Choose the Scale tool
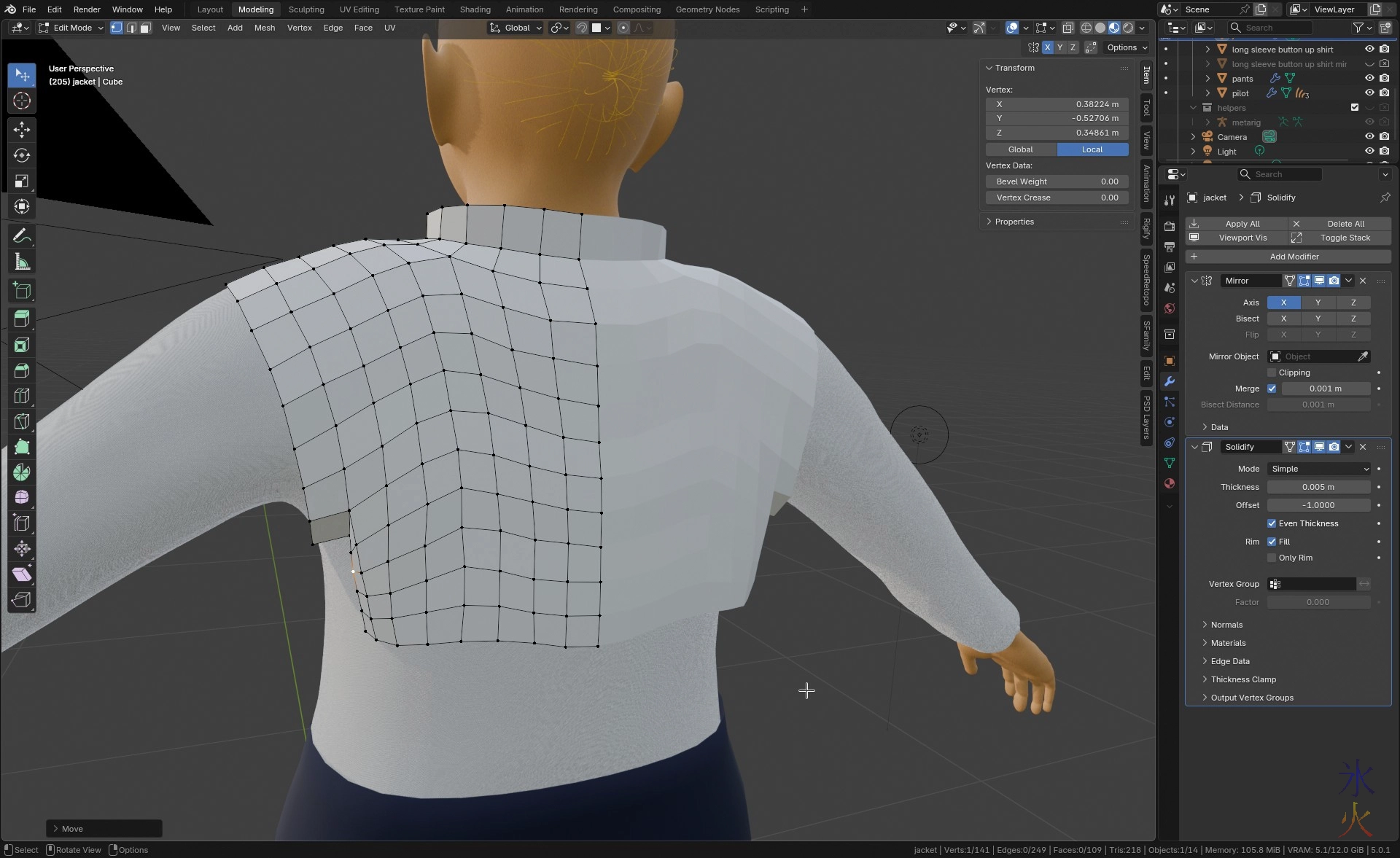Screen dimensions: 1400x858 coord(22,181)
